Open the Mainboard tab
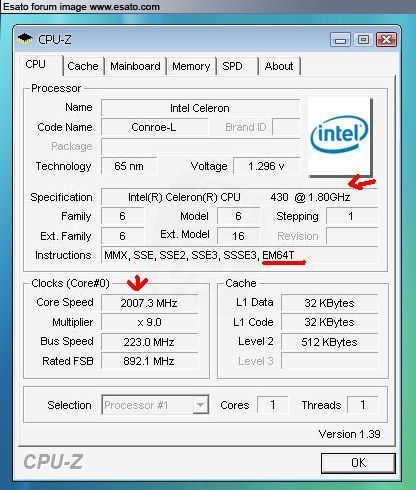The image size is (416, 490). tap(135, 66)
